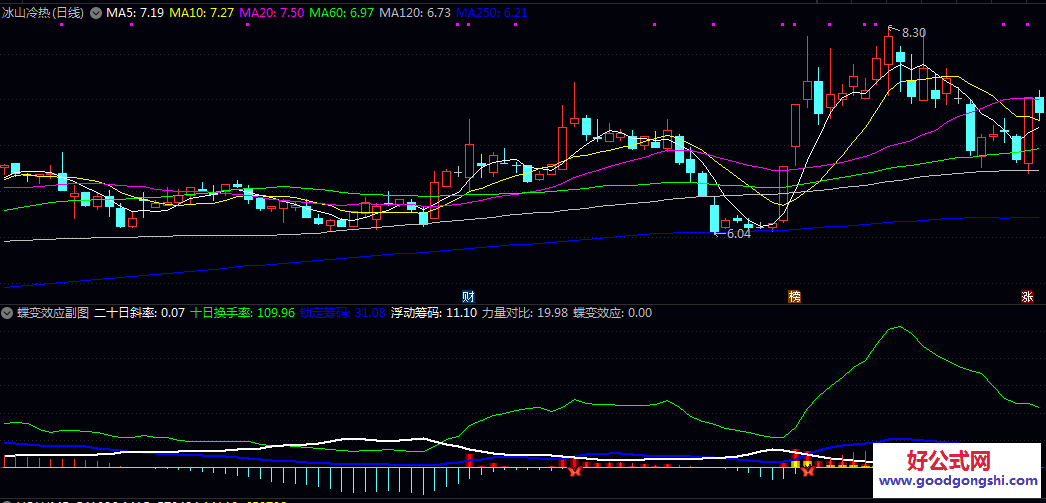Open main chart indicator dropdown next to 冰山冷热
The height and width of the screenshot is (503, 1046).
95,13
